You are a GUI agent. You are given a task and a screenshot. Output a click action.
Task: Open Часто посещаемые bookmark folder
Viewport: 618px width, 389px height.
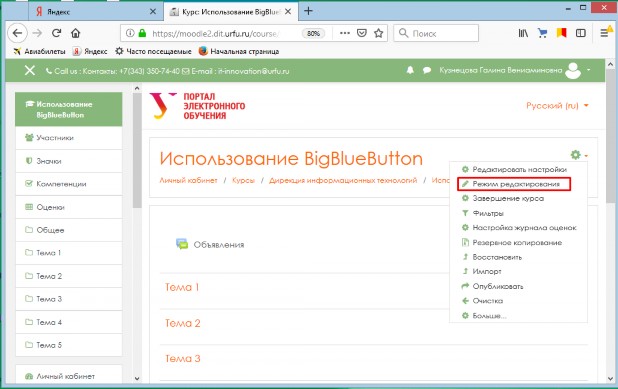point(153,51)
